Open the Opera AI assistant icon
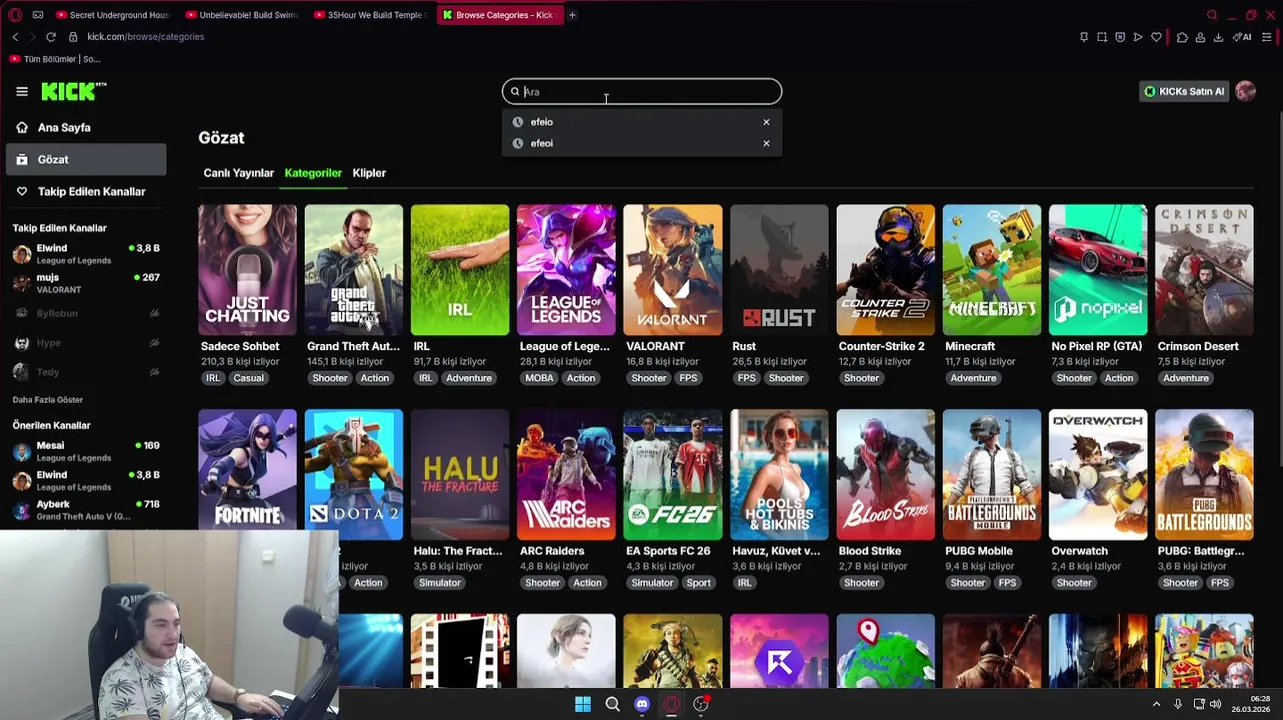This screenshot has width=1283, height=720. tap(1242, 37)
